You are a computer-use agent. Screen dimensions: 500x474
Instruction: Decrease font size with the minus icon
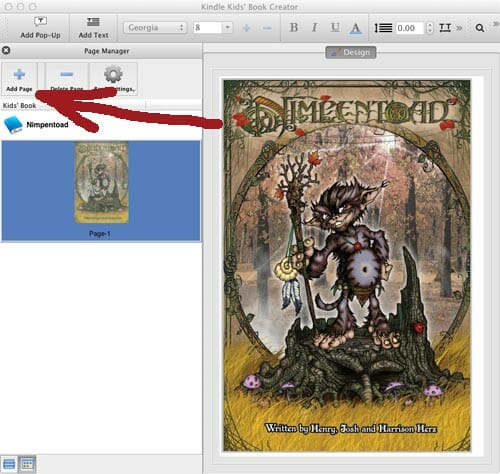tap(267, 28)
